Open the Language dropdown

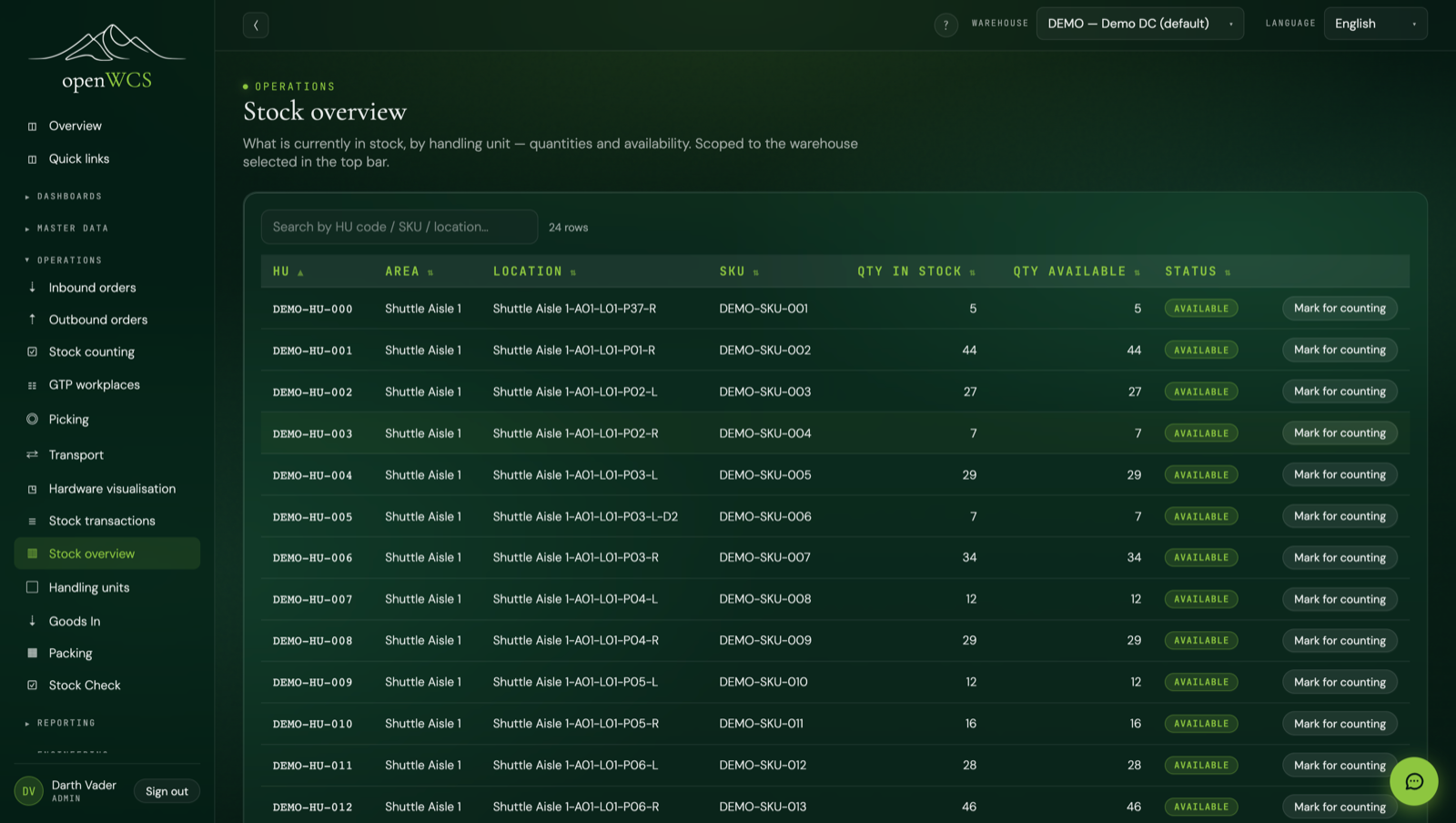pyautogui.click(x=1375, y=24)
